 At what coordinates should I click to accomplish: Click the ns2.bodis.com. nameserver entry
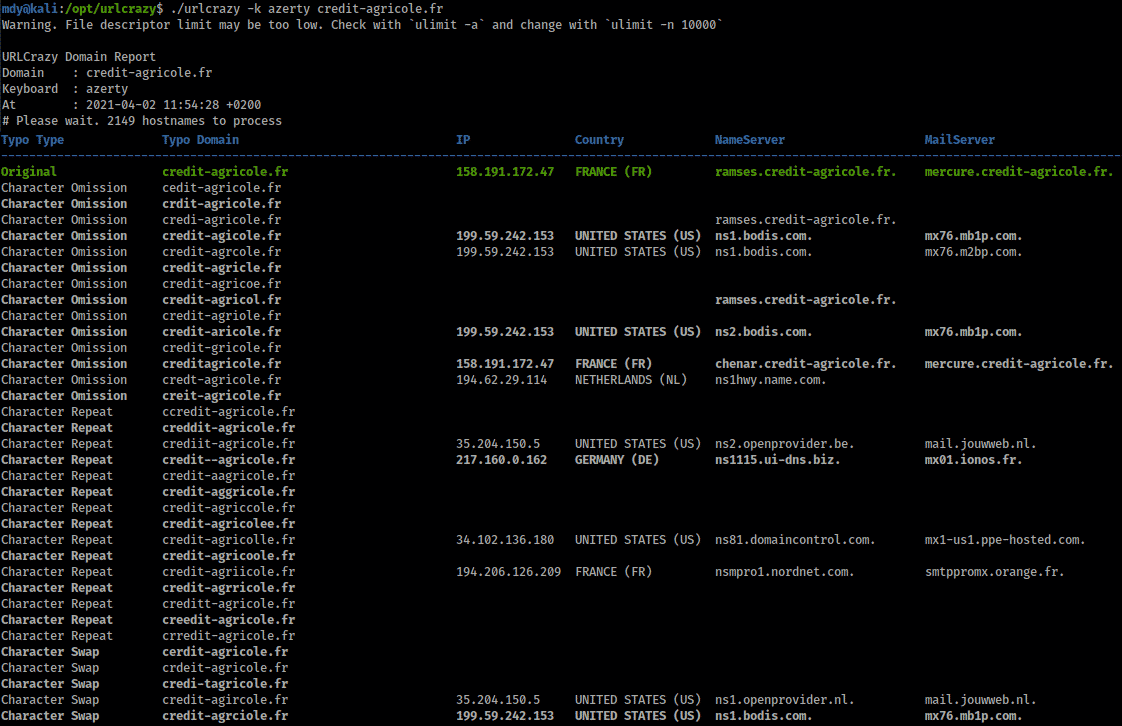click(763, 332)
